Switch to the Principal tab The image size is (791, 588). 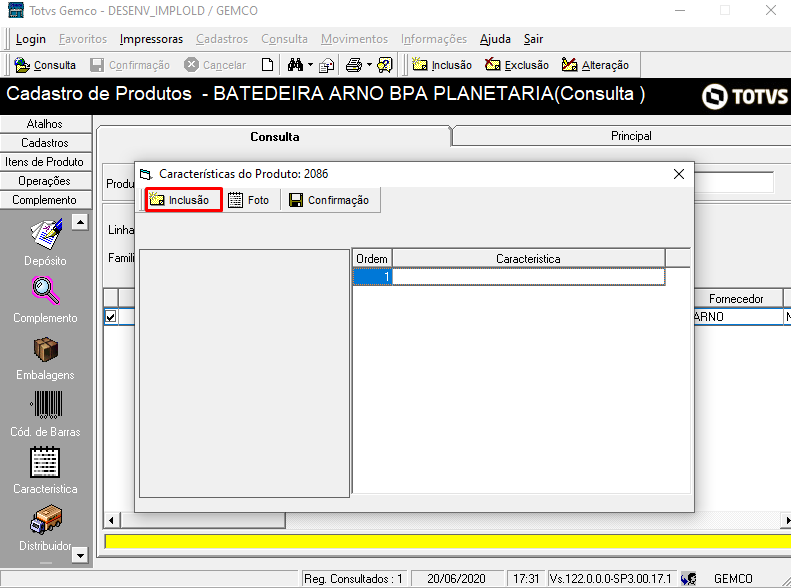pos(631,136)
